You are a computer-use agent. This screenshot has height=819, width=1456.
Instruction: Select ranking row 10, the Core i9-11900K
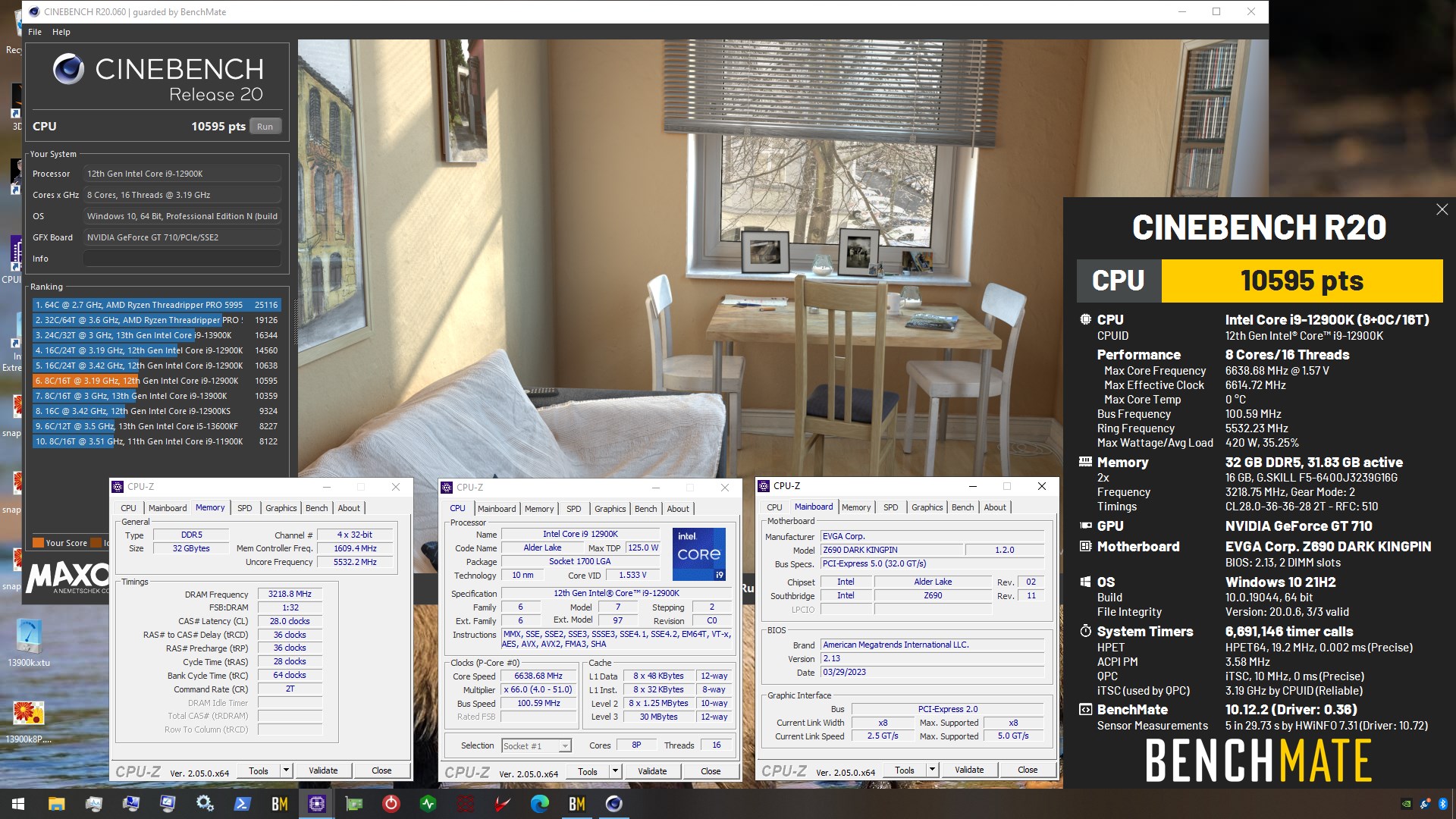(x=156, y=441)
